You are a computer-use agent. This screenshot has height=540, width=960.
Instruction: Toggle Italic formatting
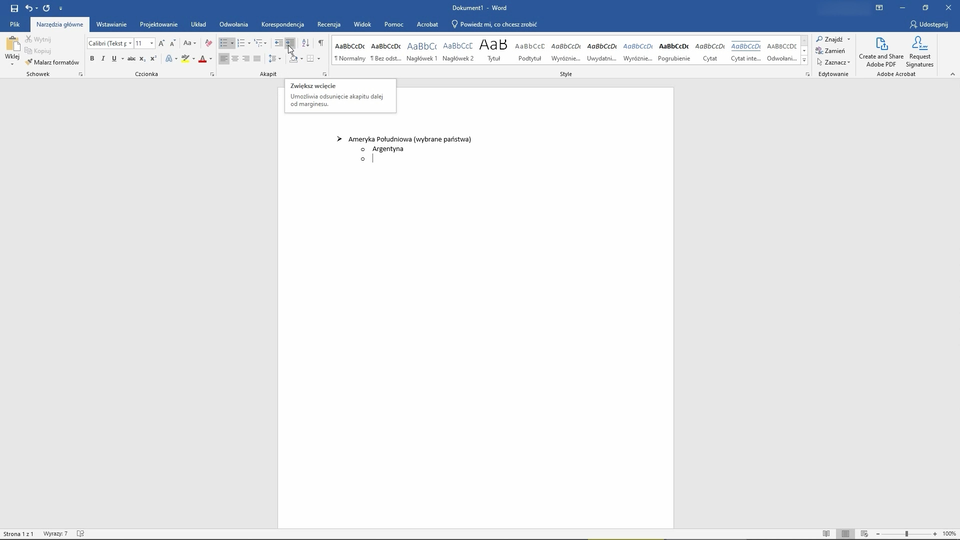pyautogui.click(x=103, y=59)
